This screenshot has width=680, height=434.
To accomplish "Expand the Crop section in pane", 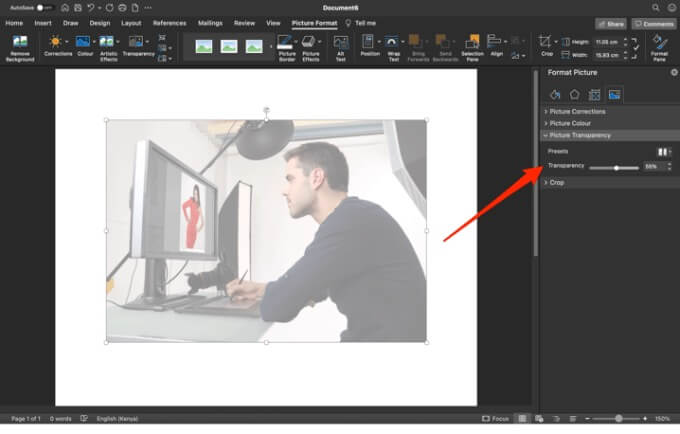I will pos(610,183).
